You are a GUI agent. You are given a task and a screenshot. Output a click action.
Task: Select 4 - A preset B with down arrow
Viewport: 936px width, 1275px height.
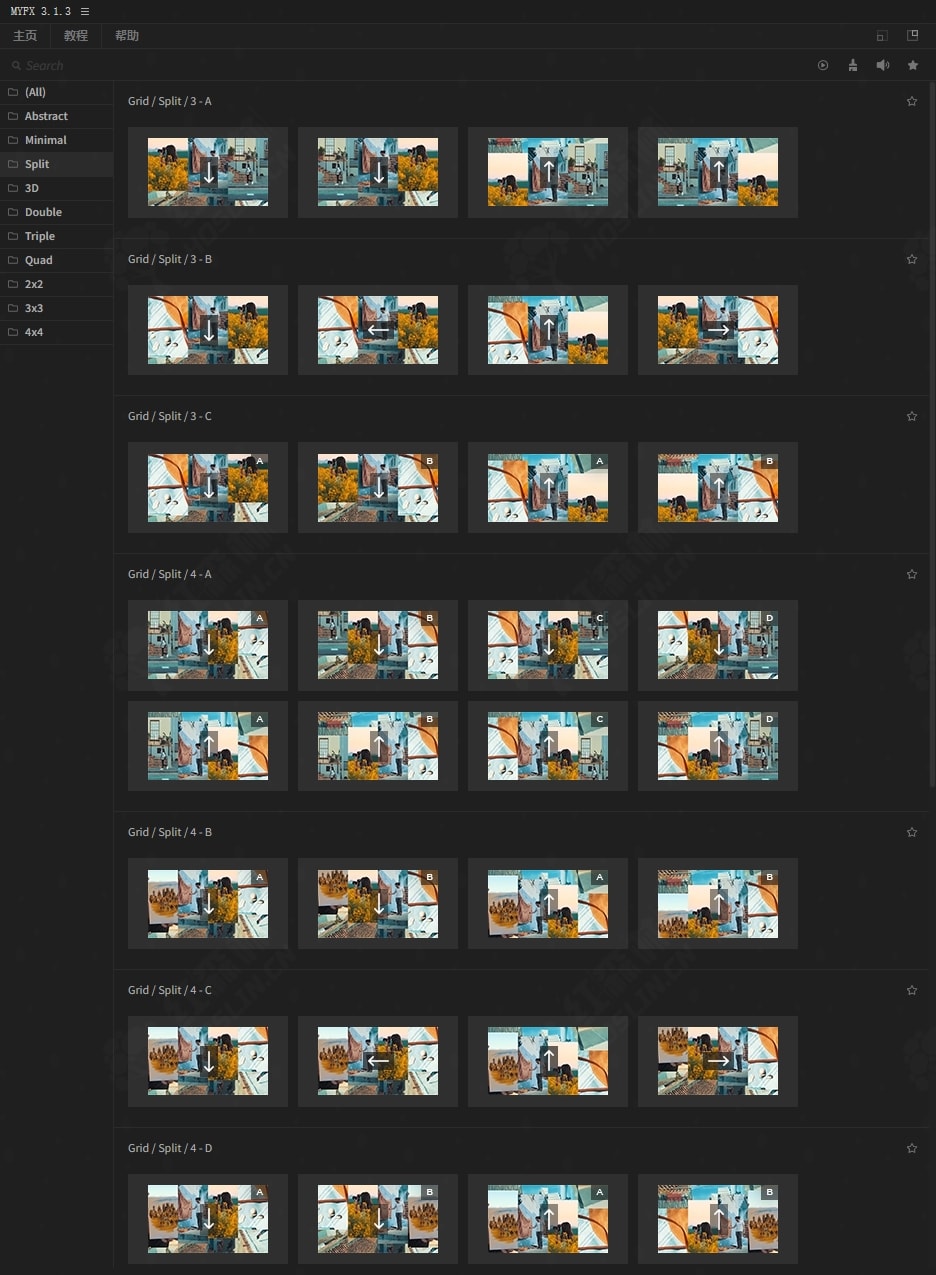coord(378,645)
